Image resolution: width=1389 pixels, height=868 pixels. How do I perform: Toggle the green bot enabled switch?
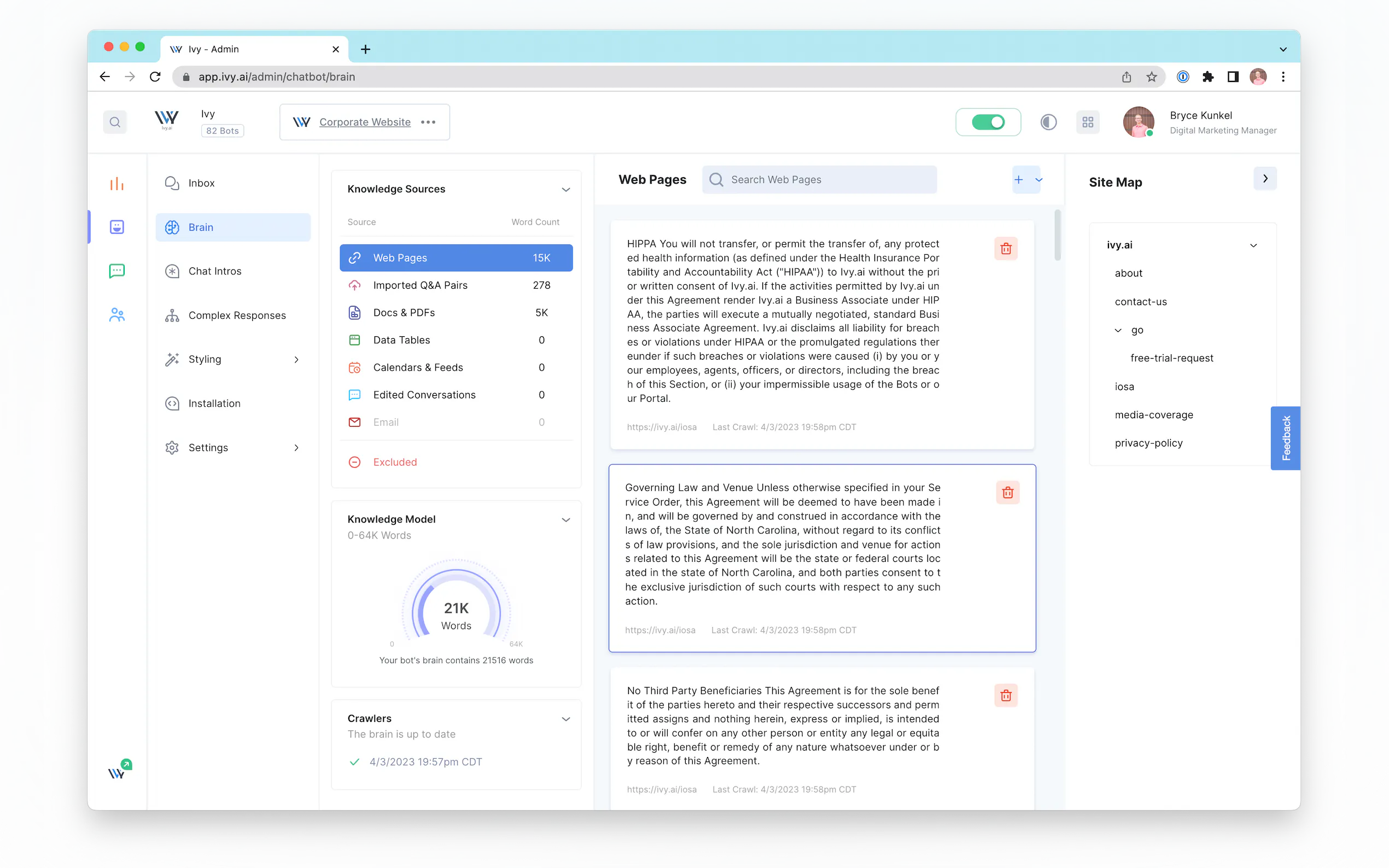(988, 122)
